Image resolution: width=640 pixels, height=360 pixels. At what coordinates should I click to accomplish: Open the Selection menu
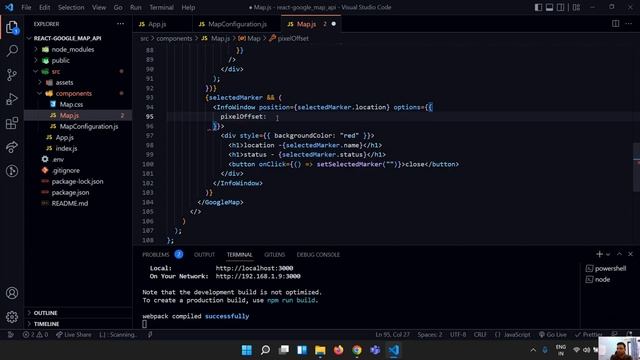(x=71, y=7)
